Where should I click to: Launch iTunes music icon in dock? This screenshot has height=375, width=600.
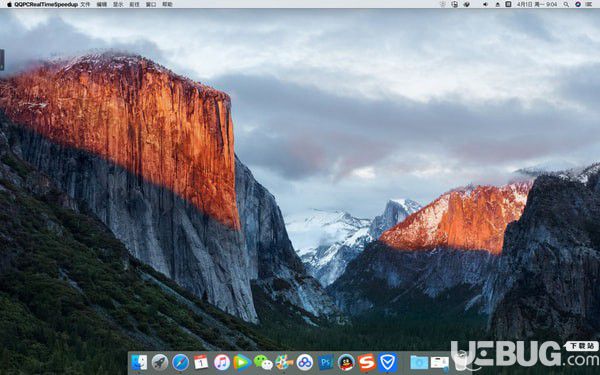222,362
